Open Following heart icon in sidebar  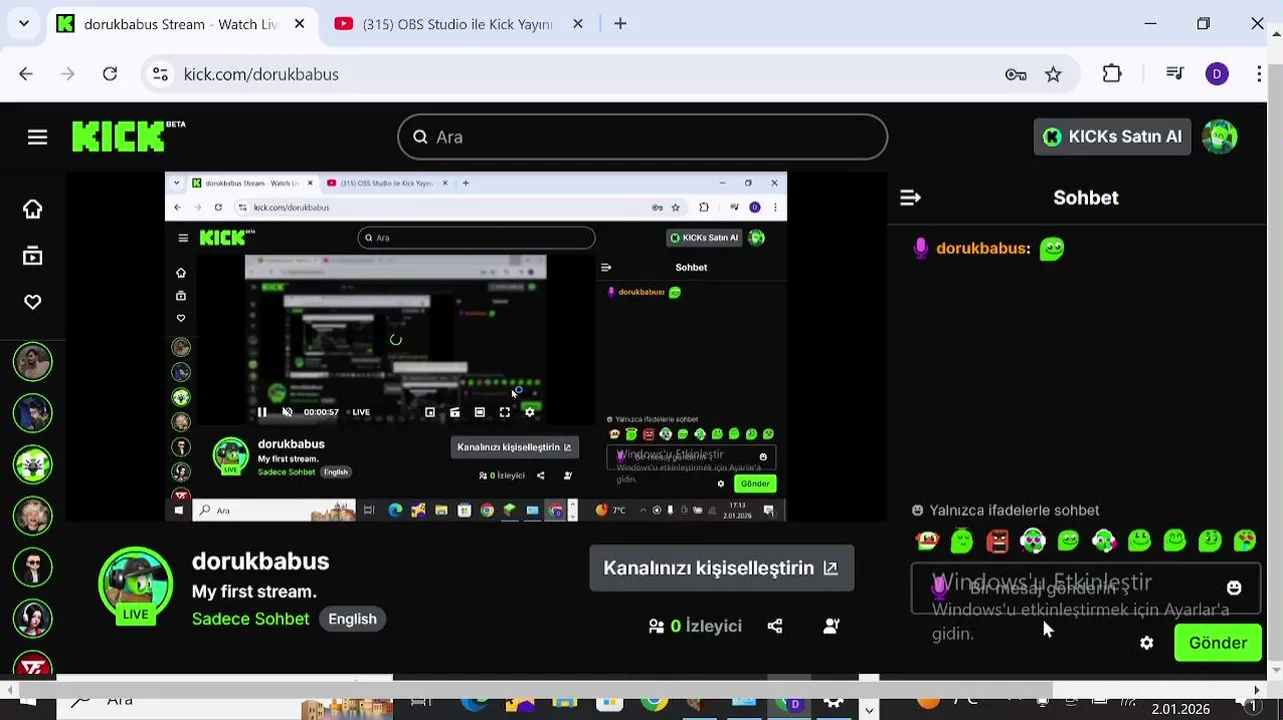tap(33, 302)
